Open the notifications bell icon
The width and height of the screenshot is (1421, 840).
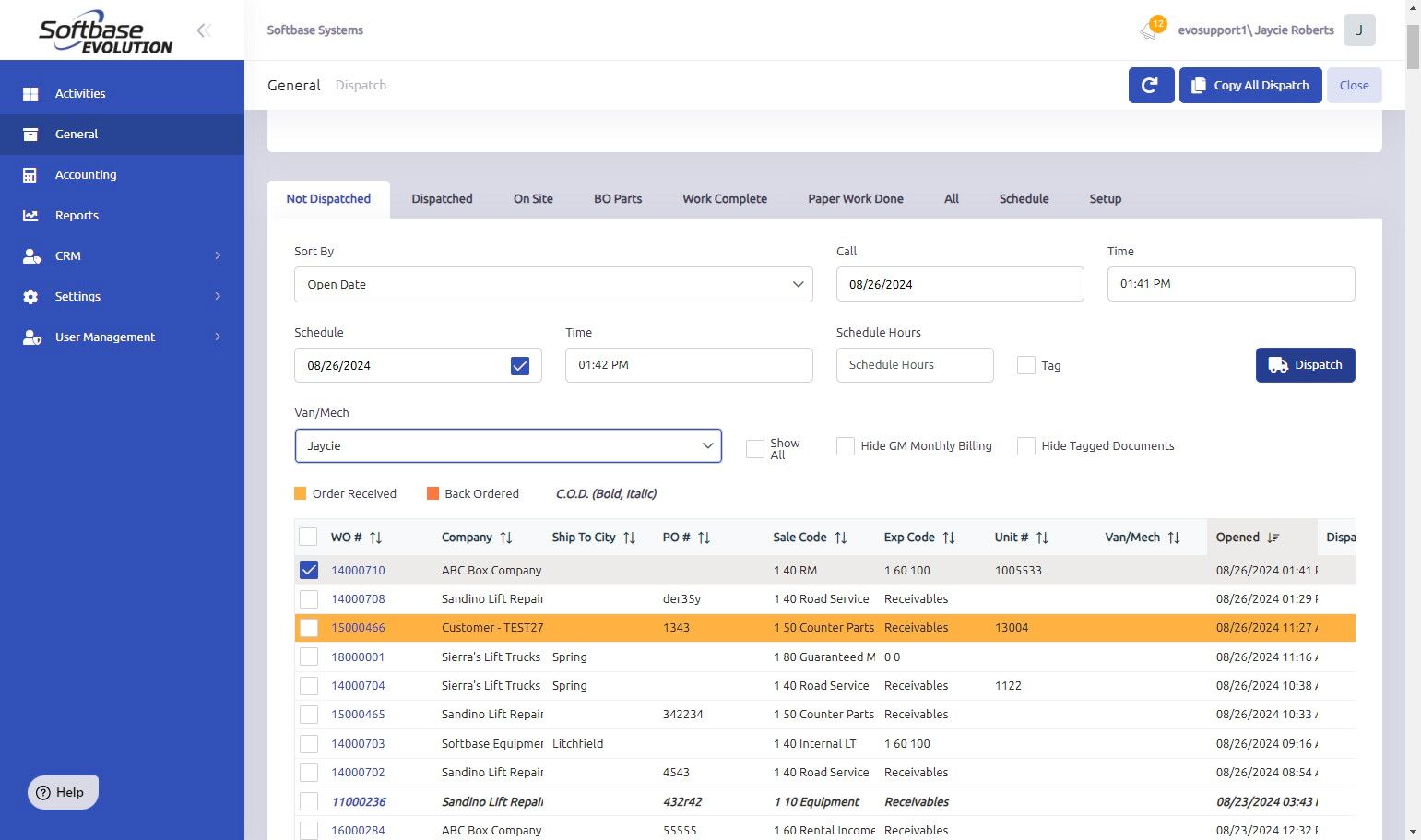click(x=1149, y=30)
